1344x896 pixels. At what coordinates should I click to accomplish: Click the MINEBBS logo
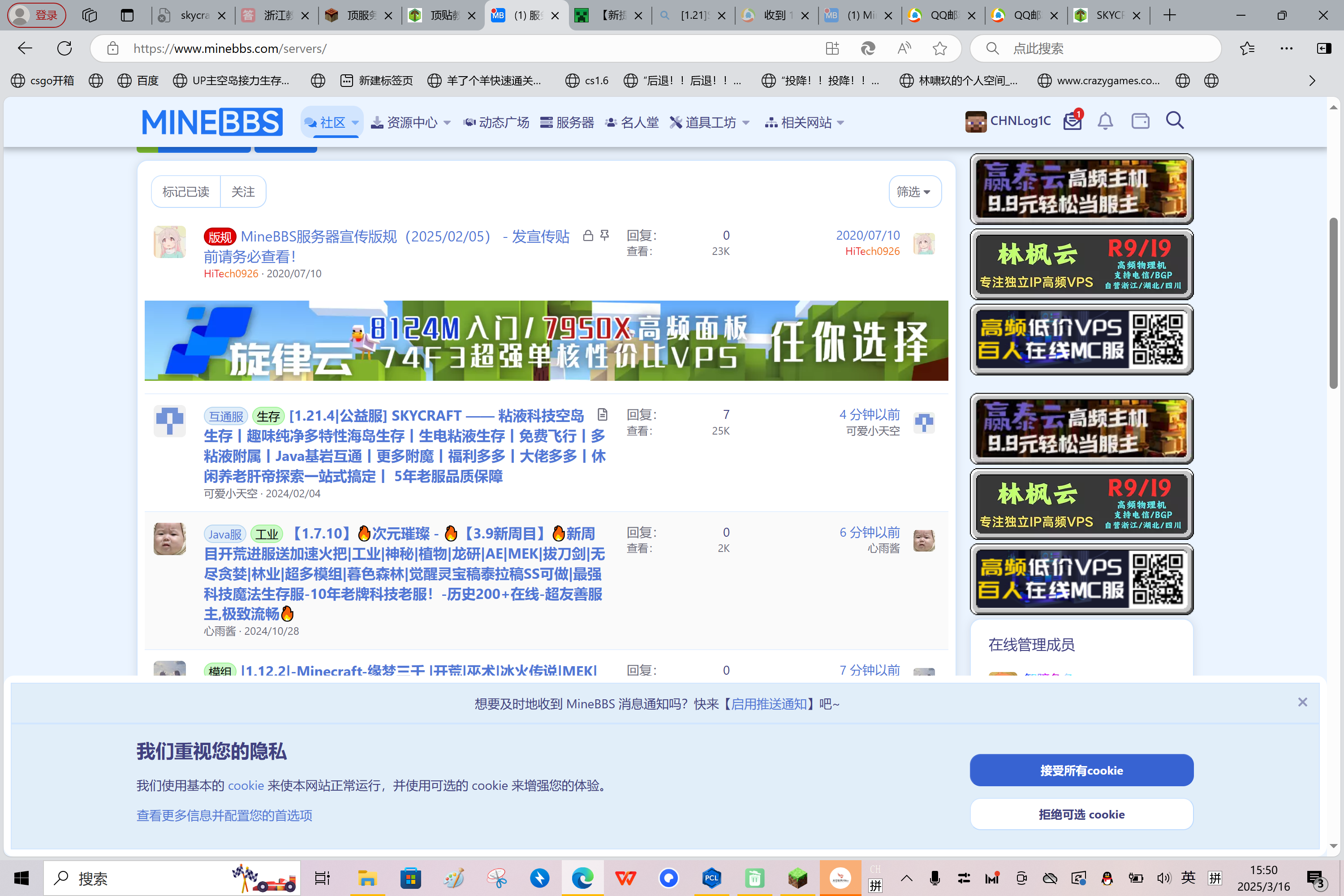212,122
